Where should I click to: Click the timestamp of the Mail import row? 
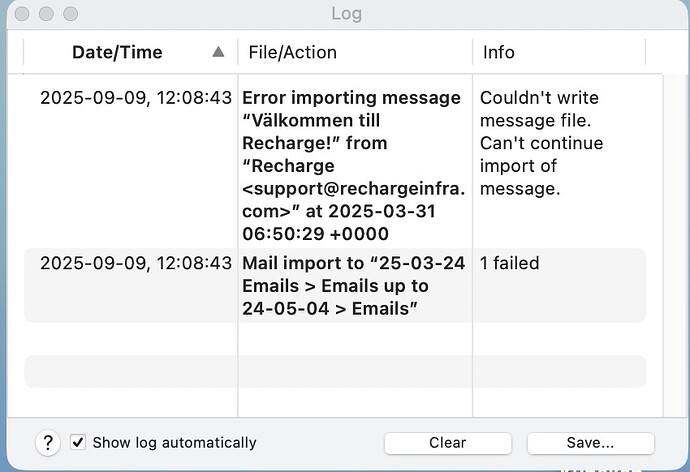click(136, 263)
